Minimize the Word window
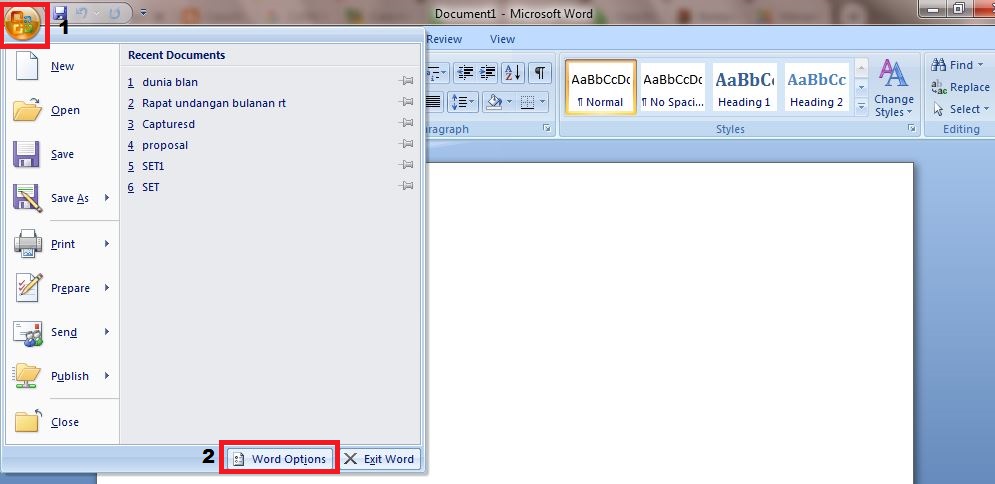995x484 pixels. tap(932, 8)
